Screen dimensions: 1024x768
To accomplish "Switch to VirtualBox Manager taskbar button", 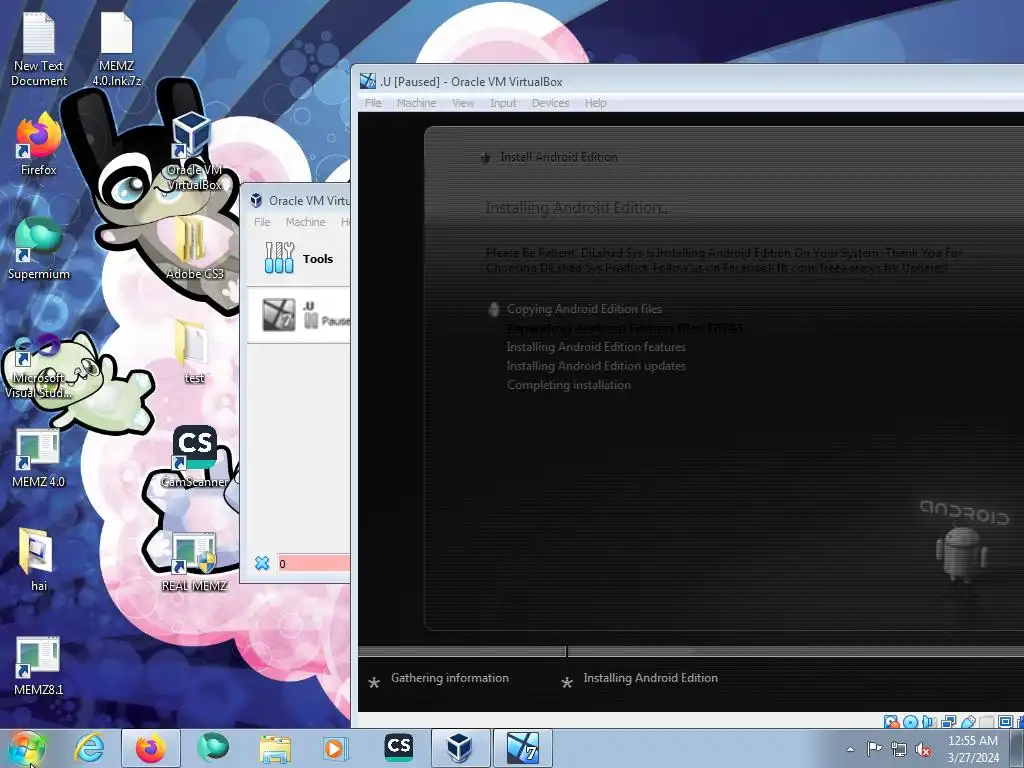I will click(x=460, y=748).
